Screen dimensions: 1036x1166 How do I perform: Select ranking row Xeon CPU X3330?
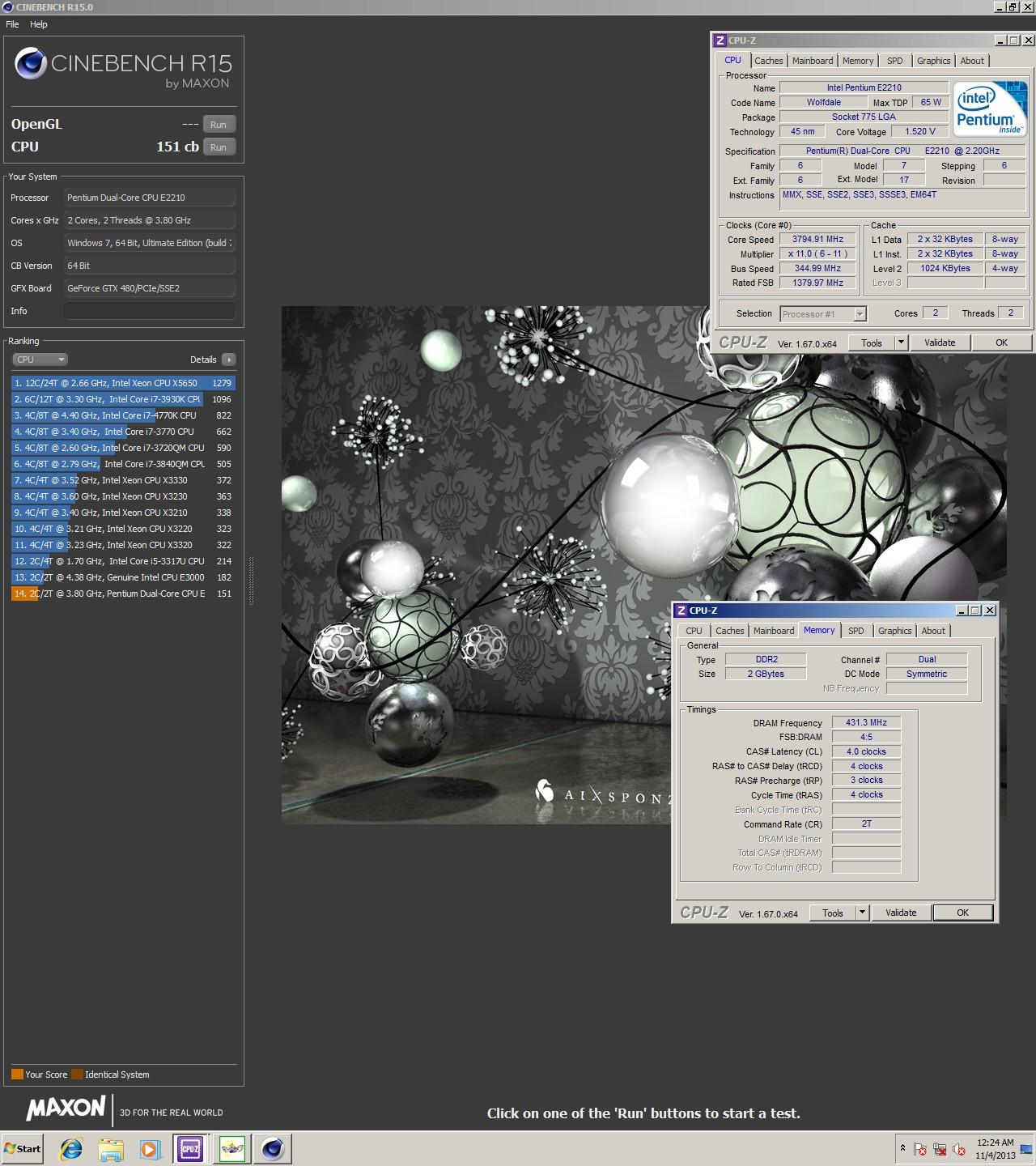pyautogui.click(x=123, y=480)
